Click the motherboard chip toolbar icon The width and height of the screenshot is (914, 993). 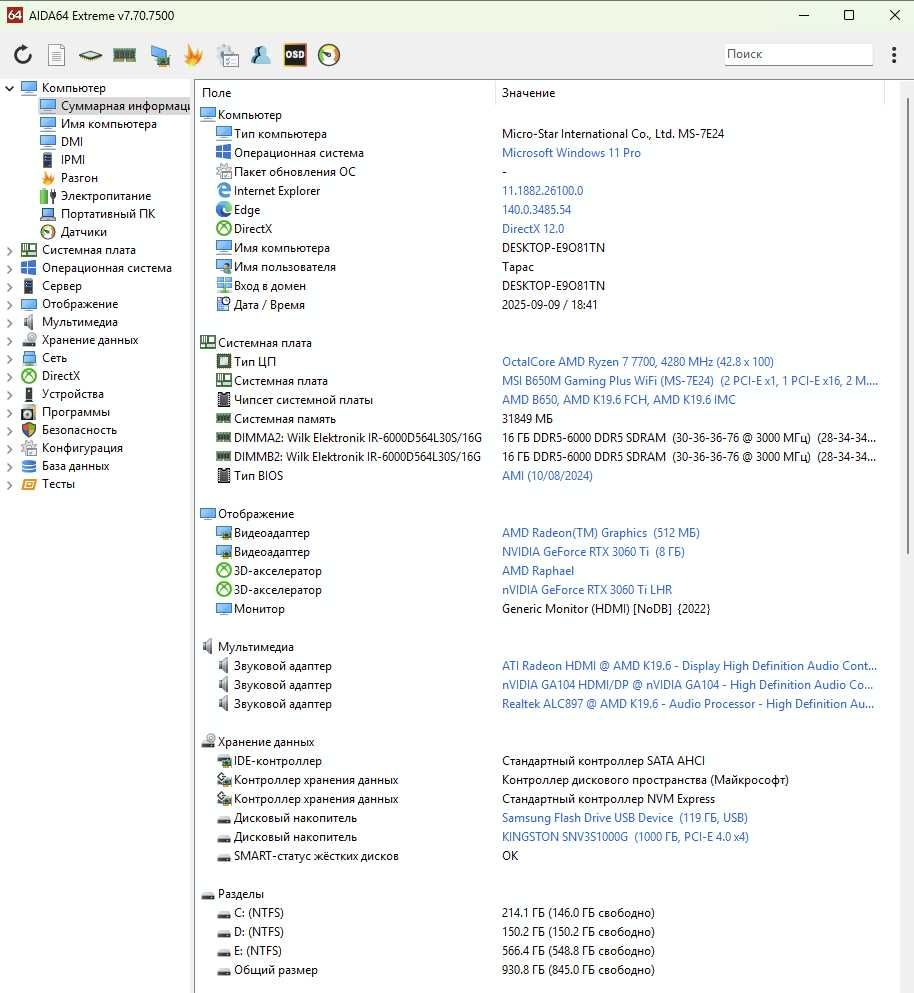tap(91, 55)
